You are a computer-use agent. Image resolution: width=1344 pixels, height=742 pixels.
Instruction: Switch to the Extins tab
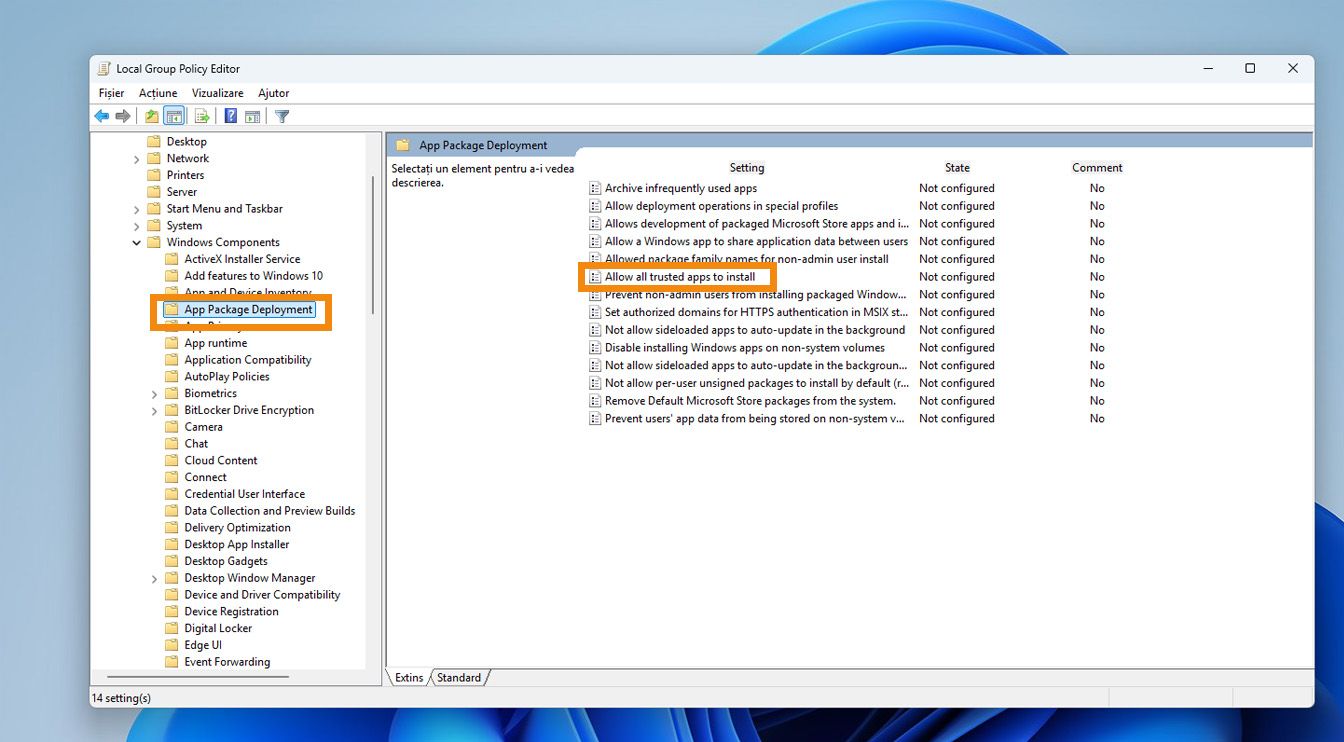click(x=409, y=678)
